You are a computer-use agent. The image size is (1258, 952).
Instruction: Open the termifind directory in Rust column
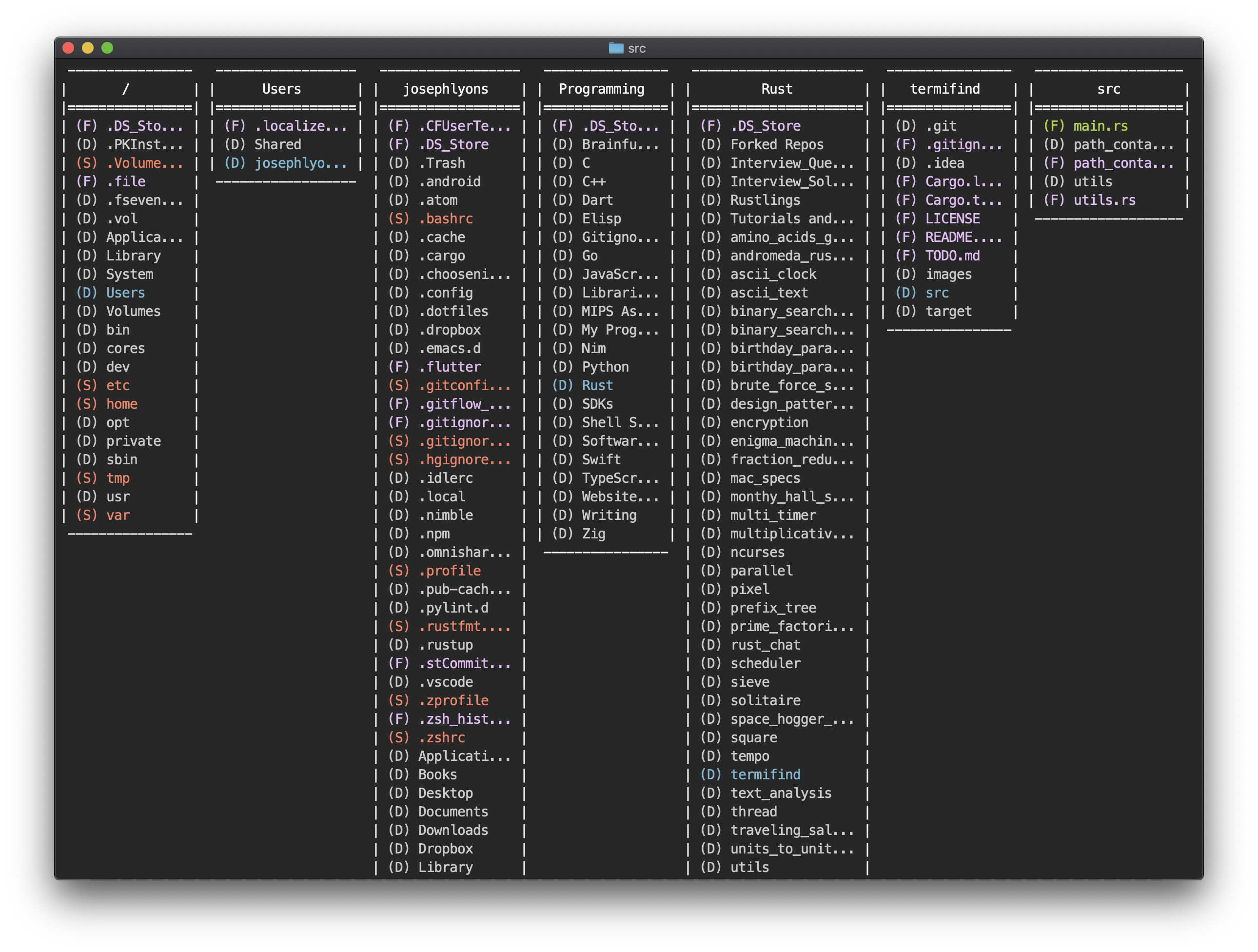point(765,774)
